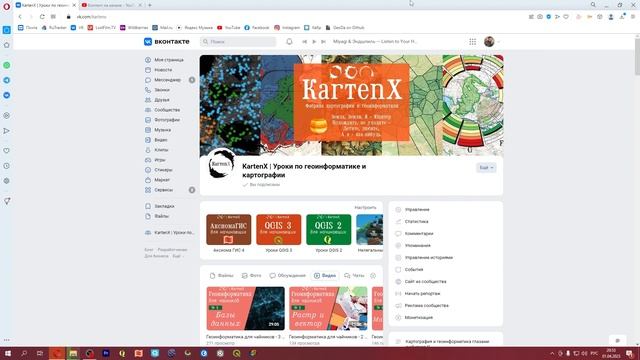Click the Видео icon in left menu
This screenshot has width=640, height=360.
click(148, 140)
